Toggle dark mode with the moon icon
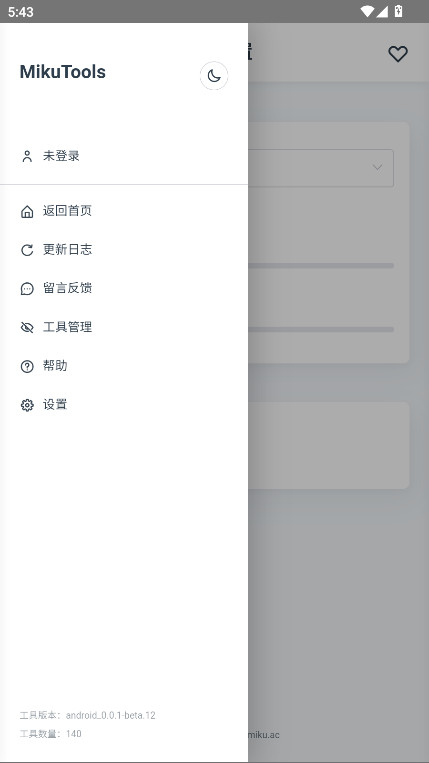Image resolution: width=429 pixels, height=763 pixels. [x=214, y=76]
